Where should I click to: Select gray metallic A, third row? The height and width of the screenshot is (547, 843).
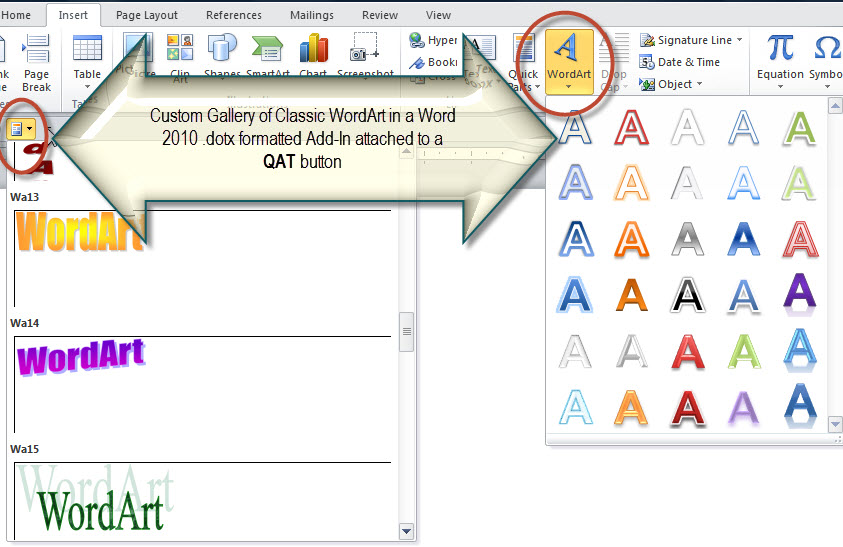click(x=688, y=239)
